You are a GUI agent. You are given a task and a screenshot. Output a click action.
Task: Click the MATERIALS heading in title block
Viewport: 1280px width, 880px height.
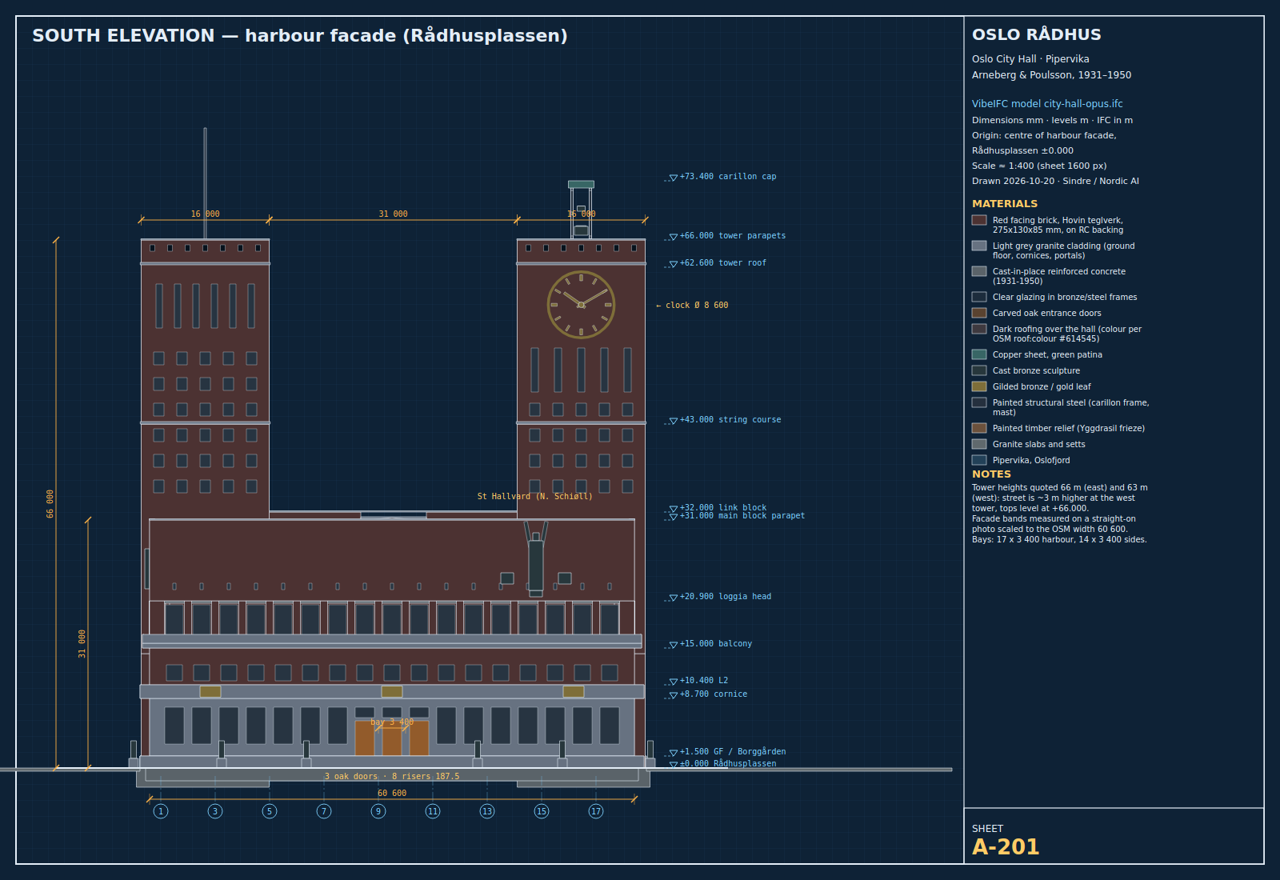click(x=1005, y=204)
